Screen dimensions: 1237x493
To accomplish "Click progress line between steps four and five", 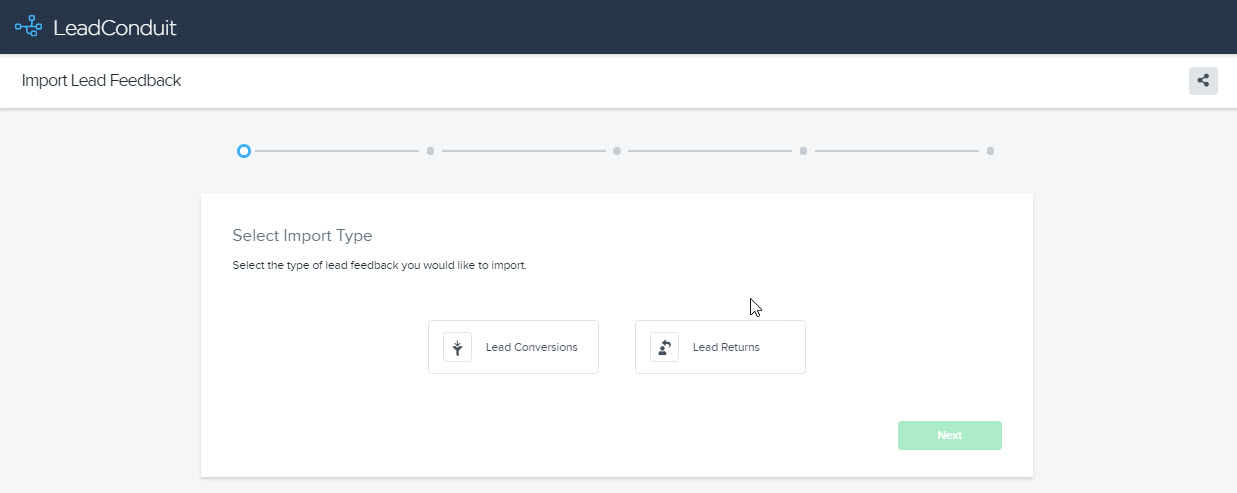I will (x=896, y=151).
